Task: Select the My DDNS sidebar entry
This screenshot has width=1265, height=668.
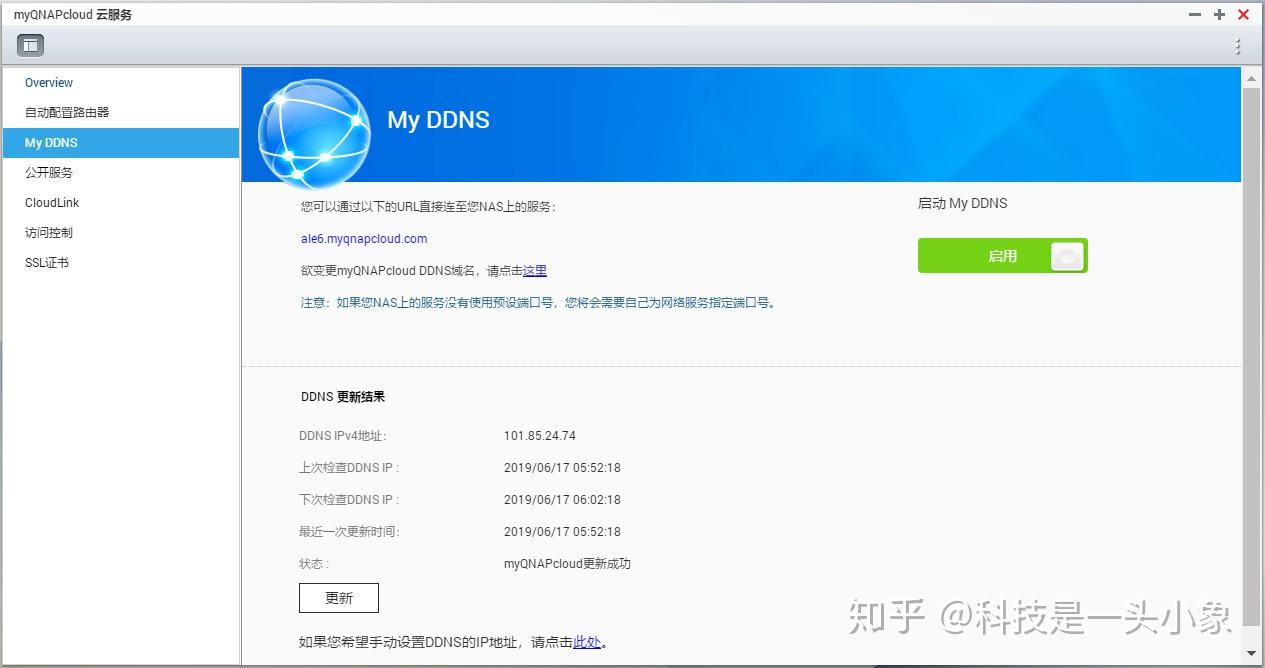Action: (x=51, y=142)
